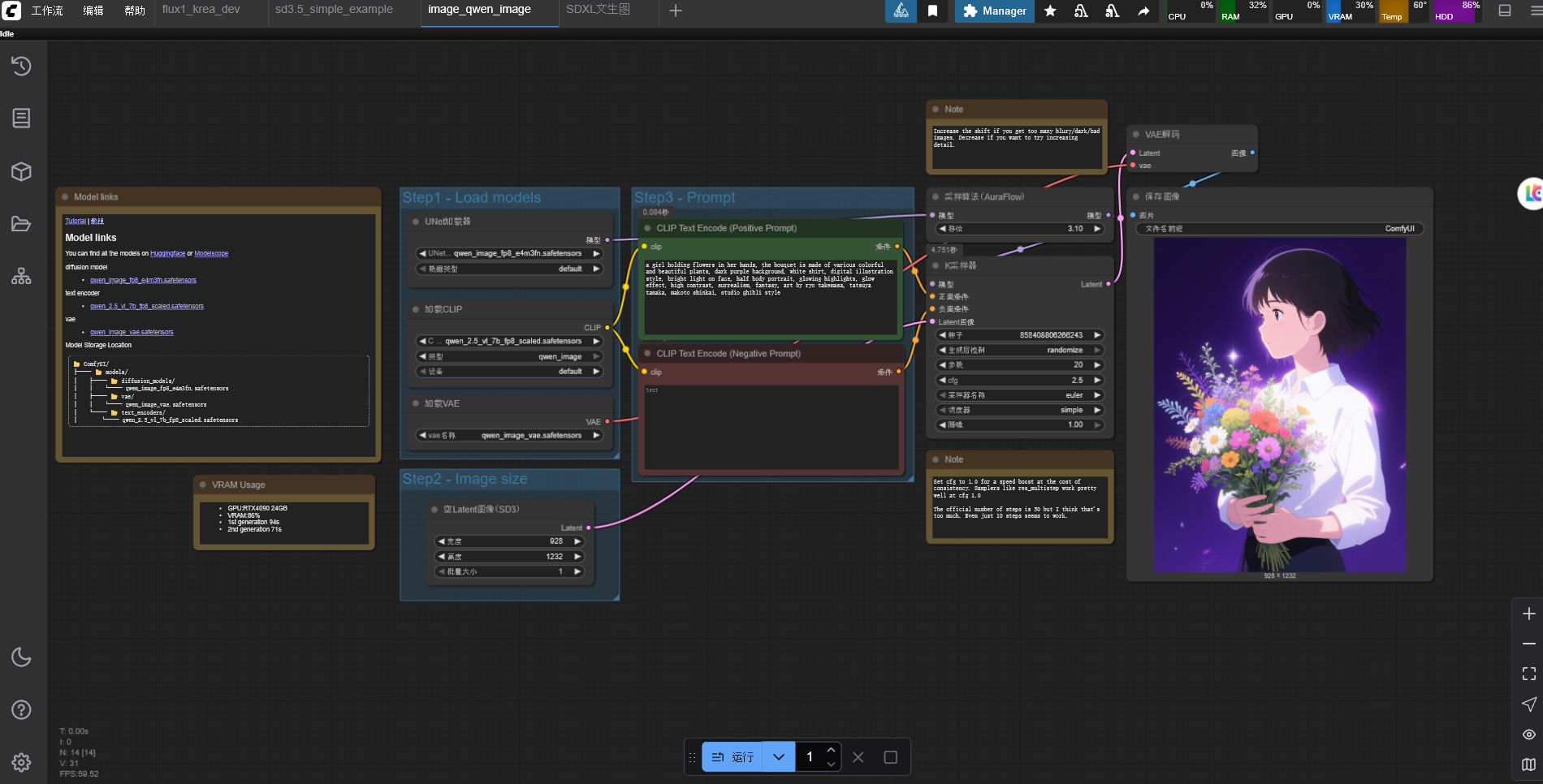Click the ComfyUI logo icon
Screen dimensions: 1543x784
coord(11,11)
